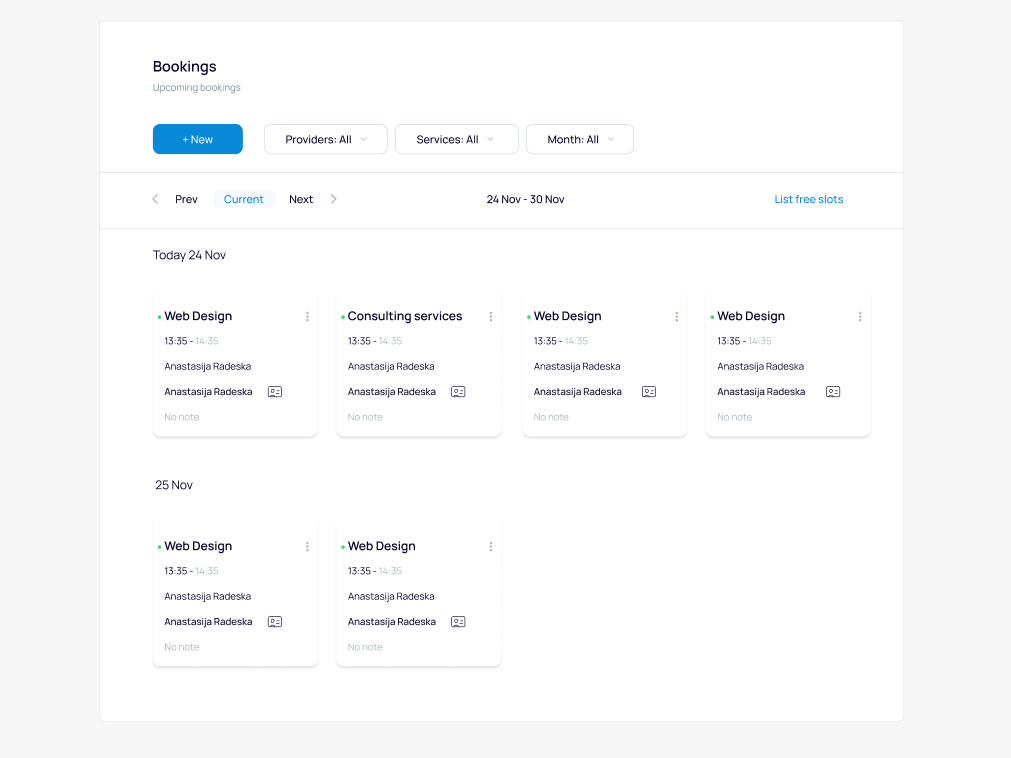Go to the Prev week

[x=186, y=199]
